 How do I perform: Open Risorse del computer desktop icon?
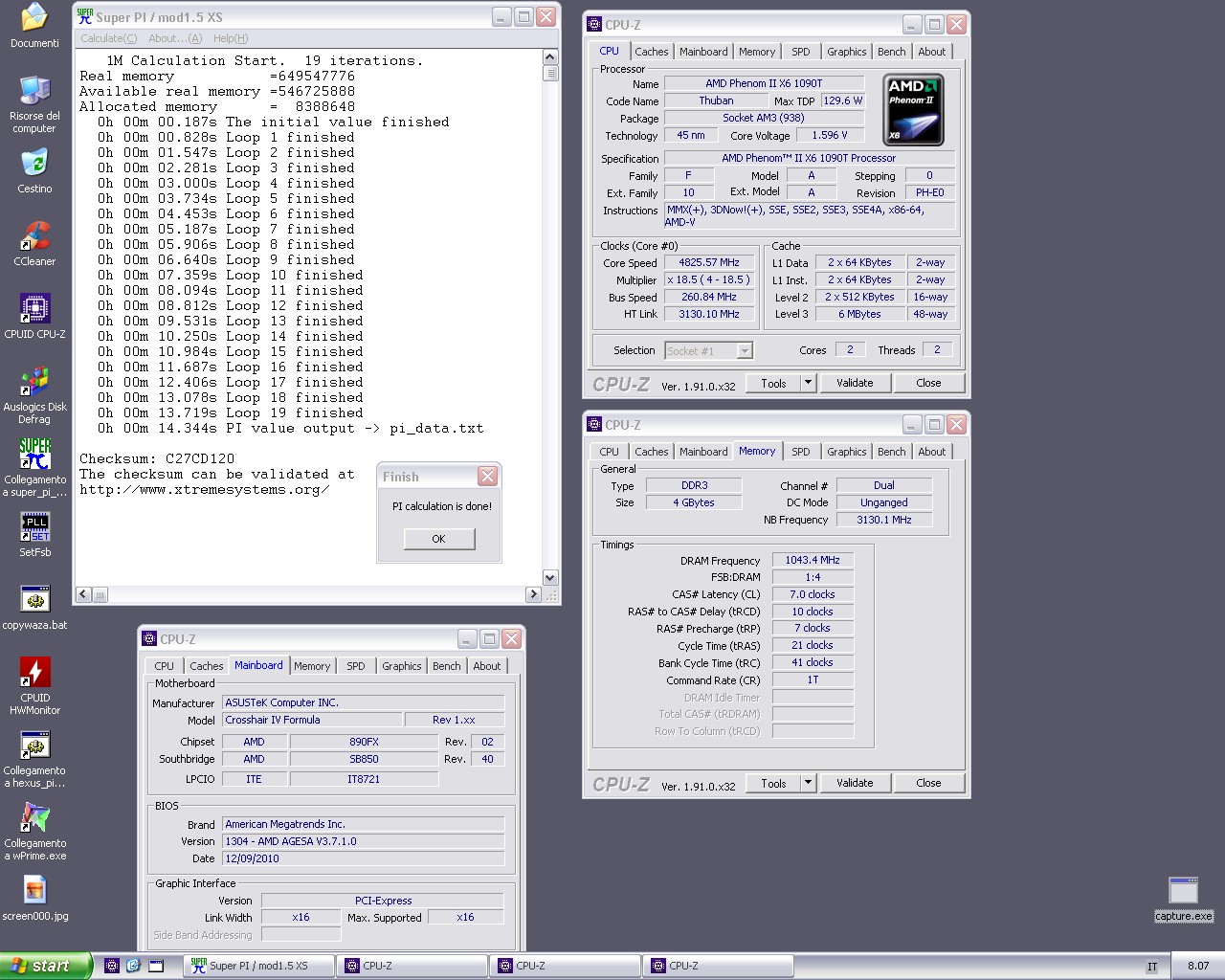[x=34, y=104]
